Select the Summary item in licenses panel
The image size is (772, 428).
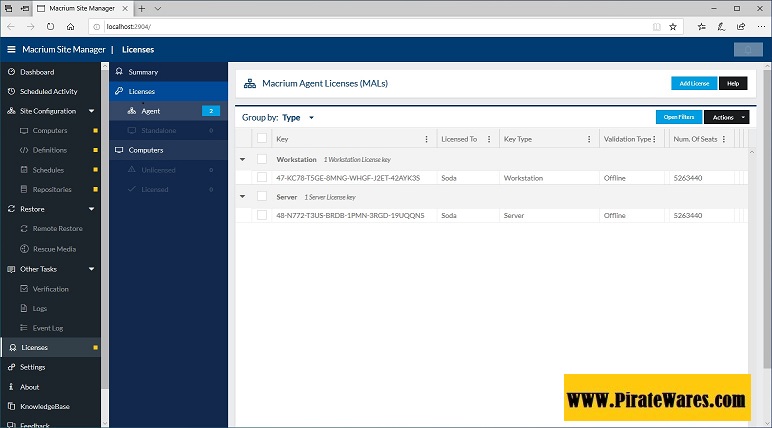[x=143, y=72]
